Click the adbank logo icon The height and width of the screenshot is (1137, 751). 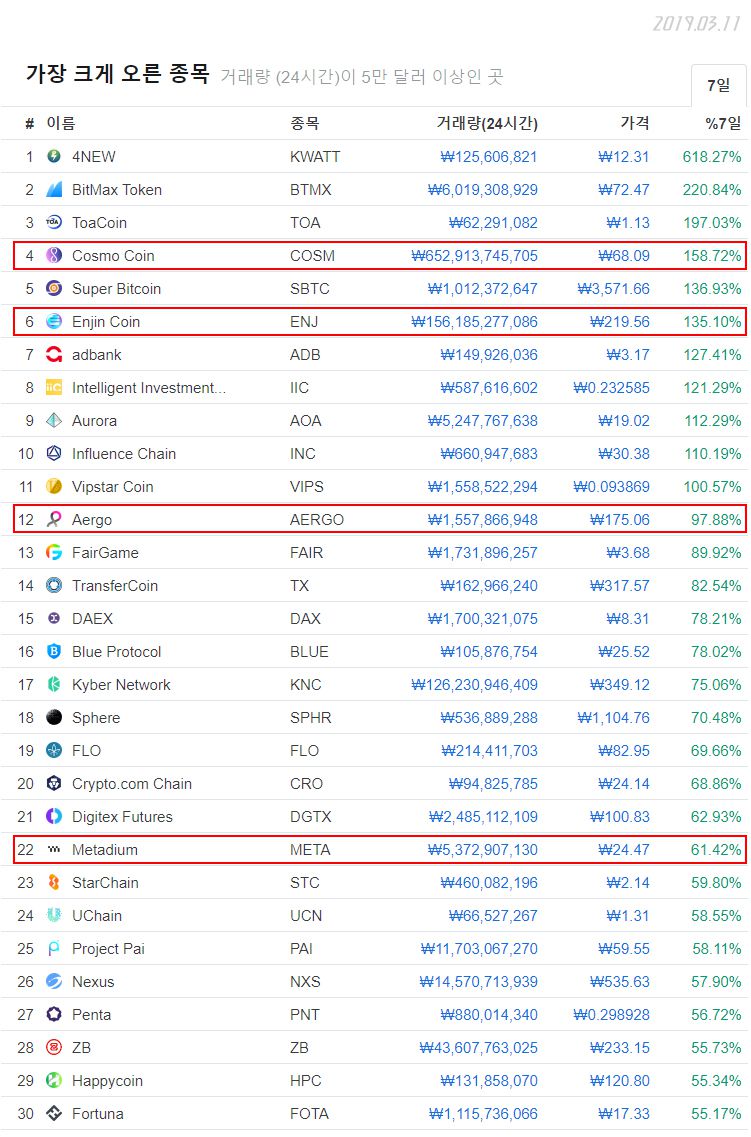[54, 355]
